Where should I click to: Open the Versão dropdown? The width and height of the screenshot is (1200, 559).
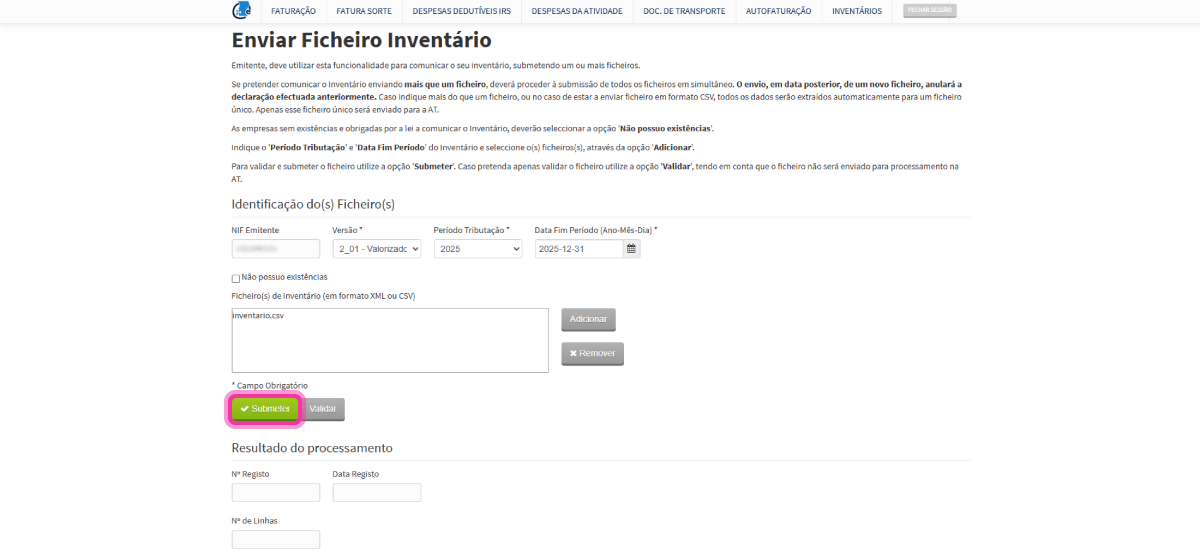pos(377,249)
